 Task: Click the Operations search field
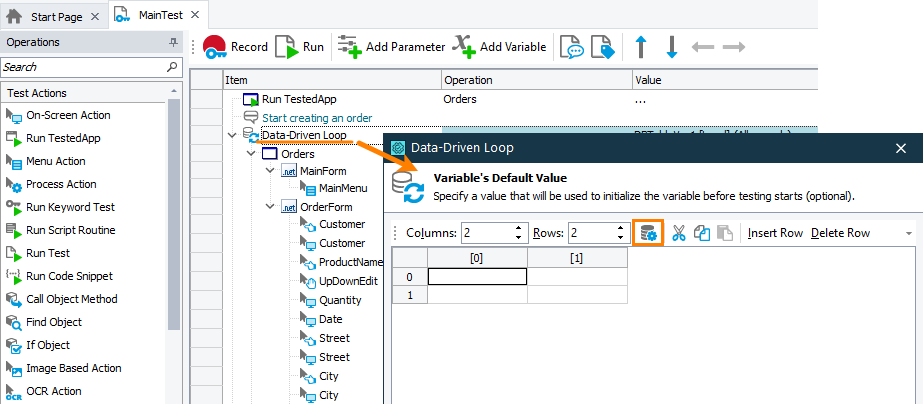(x=85, y=67)
